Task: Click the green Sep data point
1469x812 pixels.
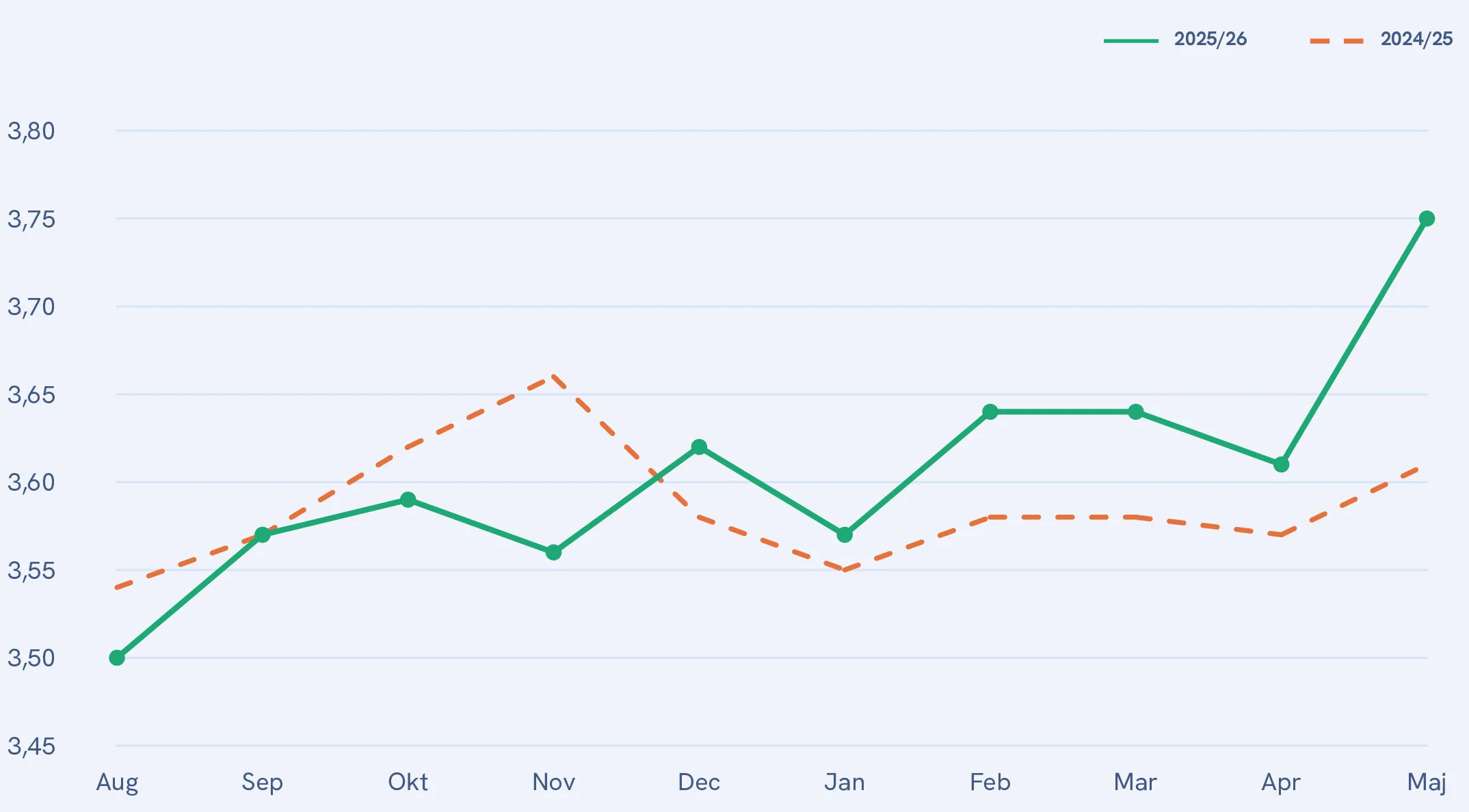Action: click(263, 534)
